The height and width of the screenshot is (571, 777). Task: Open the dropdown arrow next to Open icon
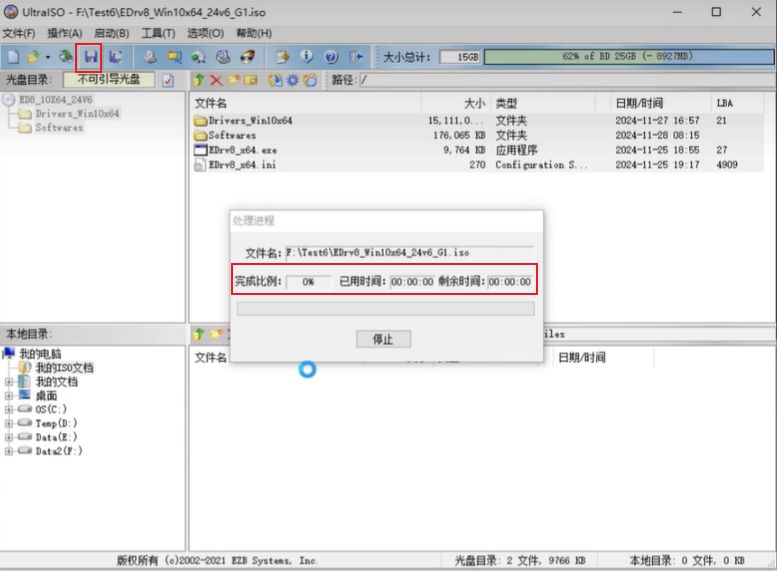click(x=47, y=57)
